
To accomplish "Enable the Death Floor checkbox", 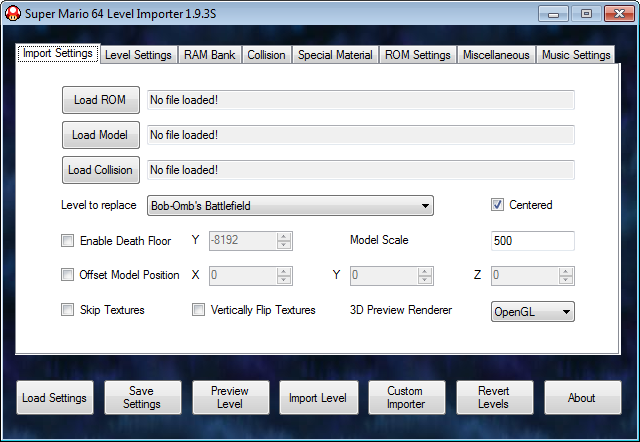I will click(68, 241).
